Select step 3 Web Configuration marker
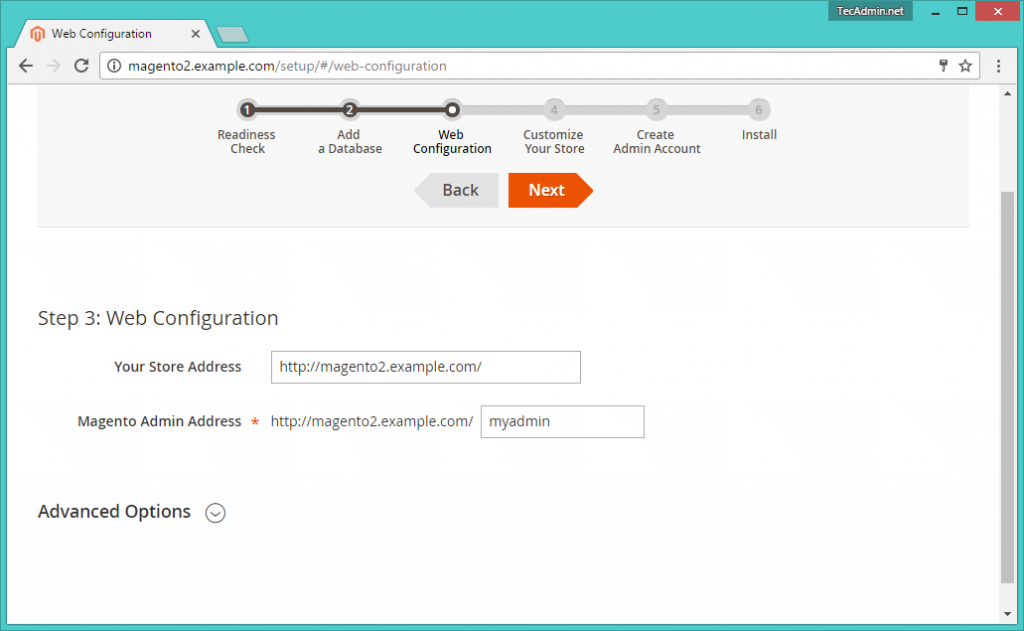Image resolution: width=1024 pixels, height=631 pixels. click(x=452, y=110)
